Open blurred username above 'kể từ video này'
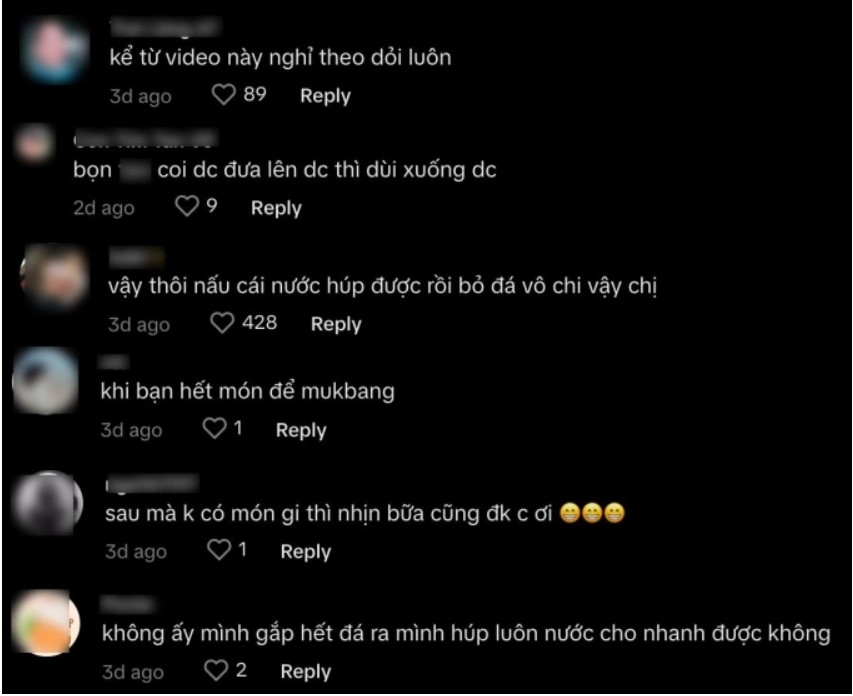Viewport: 853px width, 696px height. [165, 27]
